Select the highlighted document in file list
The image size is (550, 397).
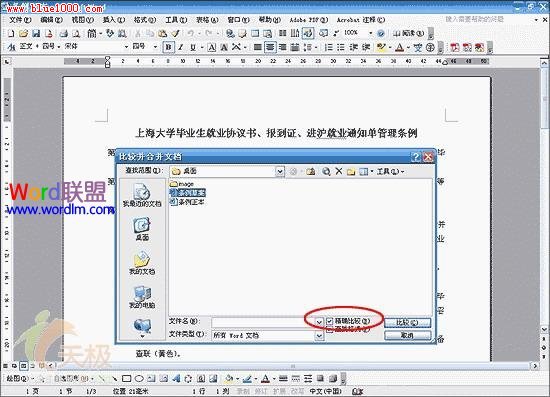(x=187, y=193)
